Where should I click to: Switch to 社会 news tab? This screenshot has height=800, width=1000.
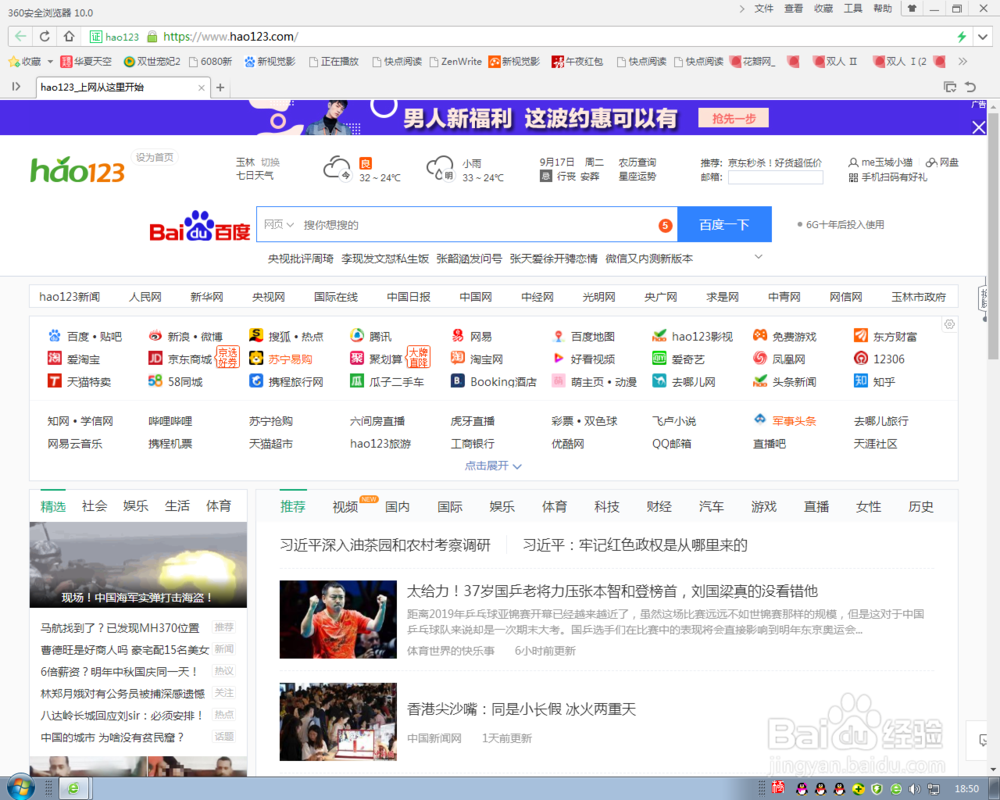tap(94, 506)
